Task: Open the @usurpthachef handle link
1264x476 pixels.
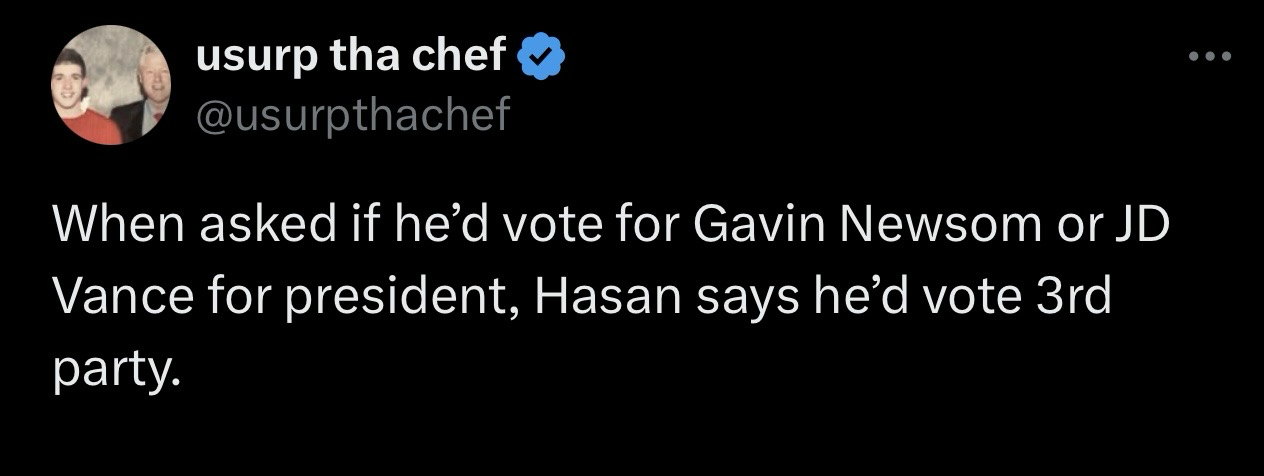Action: (353, 116)
